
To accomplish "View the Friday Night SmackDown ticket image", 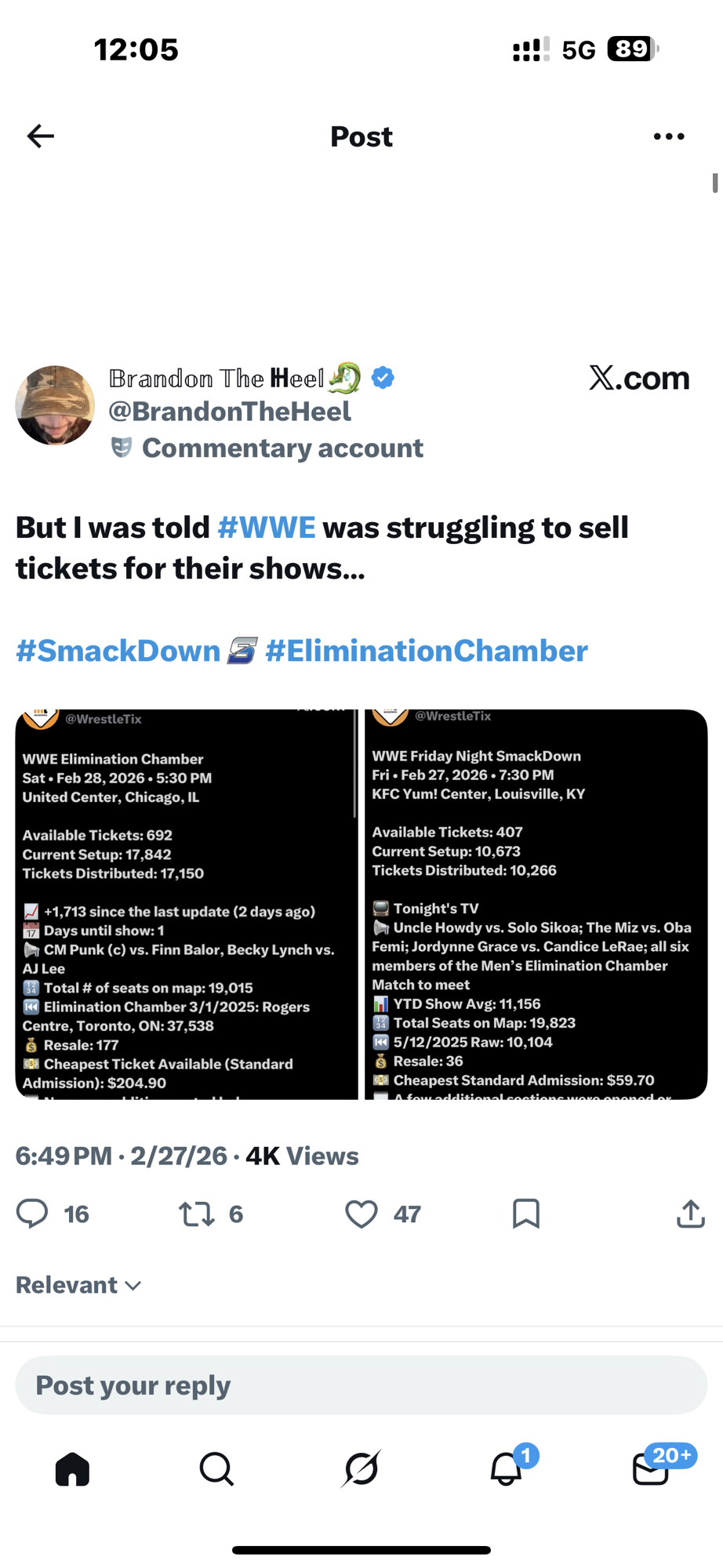I will [x=536, y=904].
